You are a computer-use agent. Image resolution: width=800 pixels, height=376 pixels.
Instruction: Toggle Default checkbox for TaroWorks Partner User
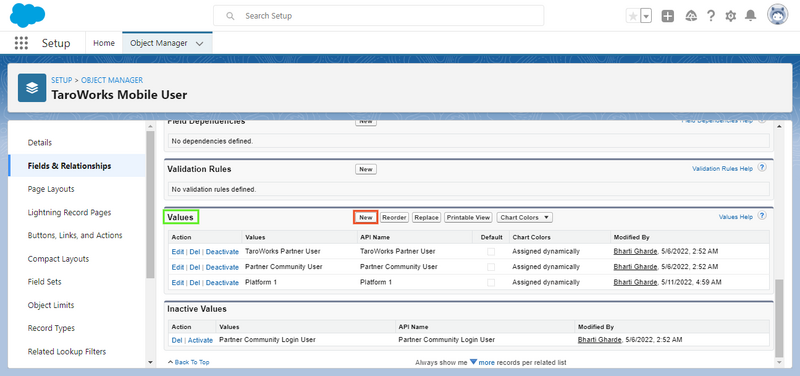(491, 252)
